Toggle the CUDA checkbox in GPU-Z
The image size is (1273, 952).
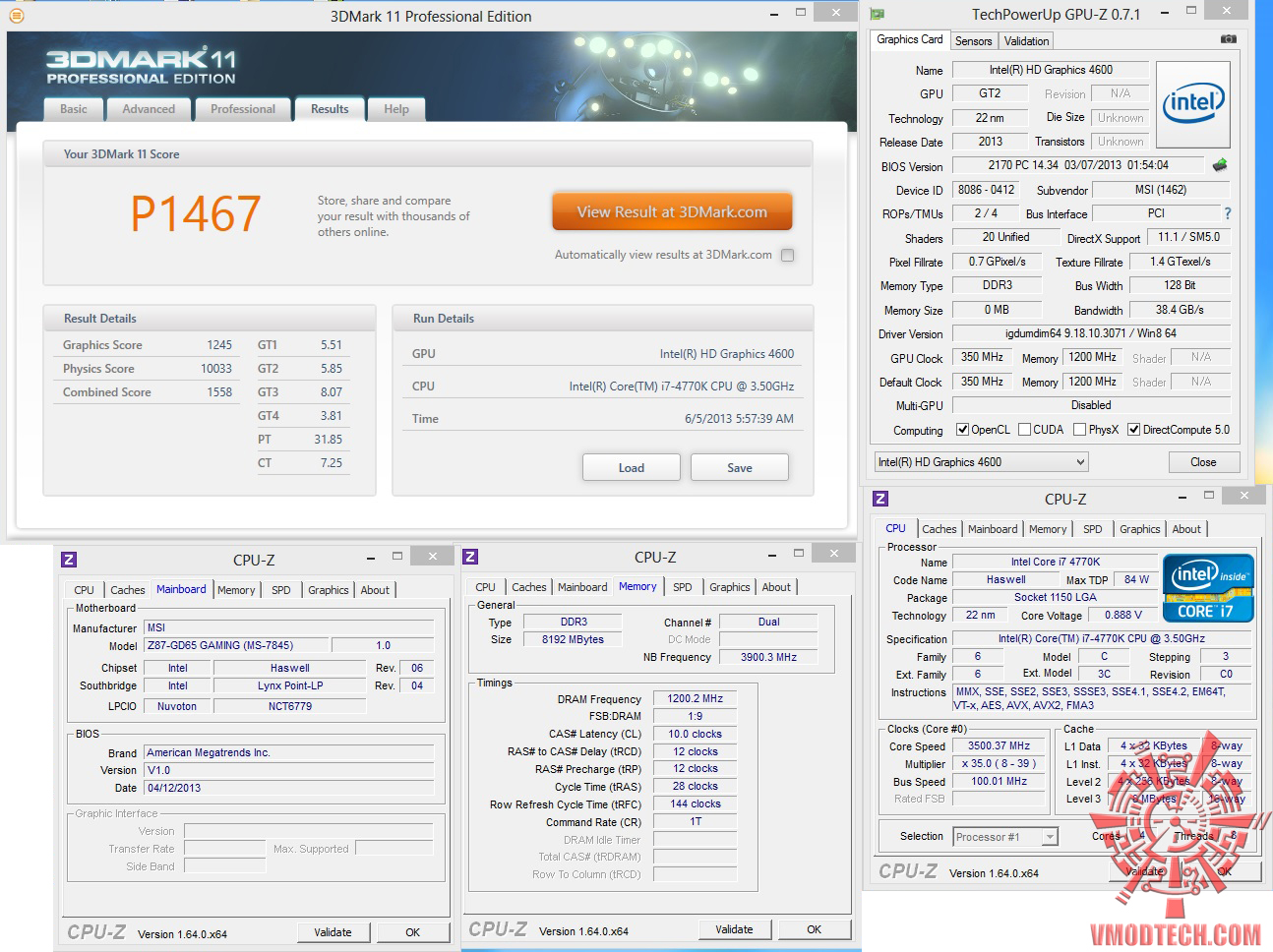click(1025, 430)
